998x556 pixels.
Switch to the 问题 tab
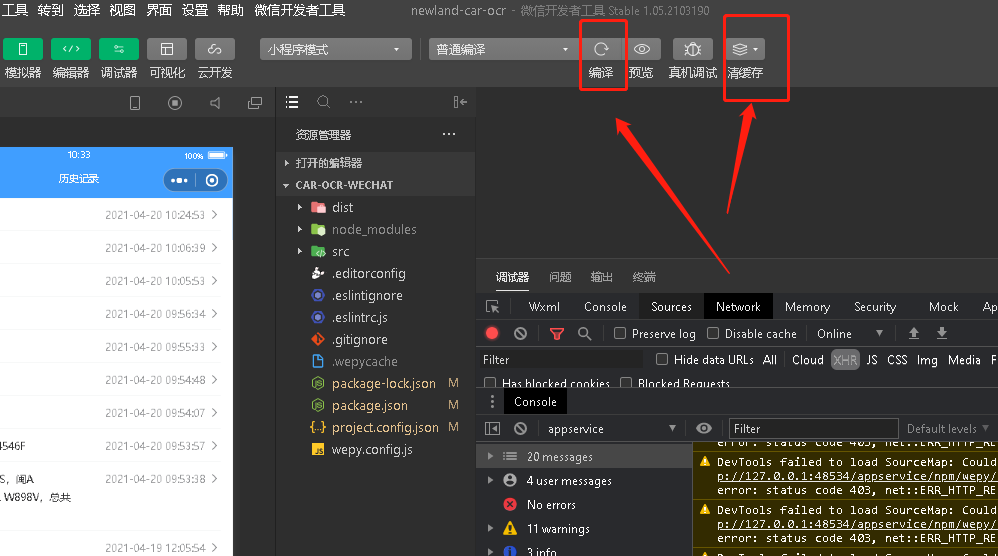pos(560,277)
